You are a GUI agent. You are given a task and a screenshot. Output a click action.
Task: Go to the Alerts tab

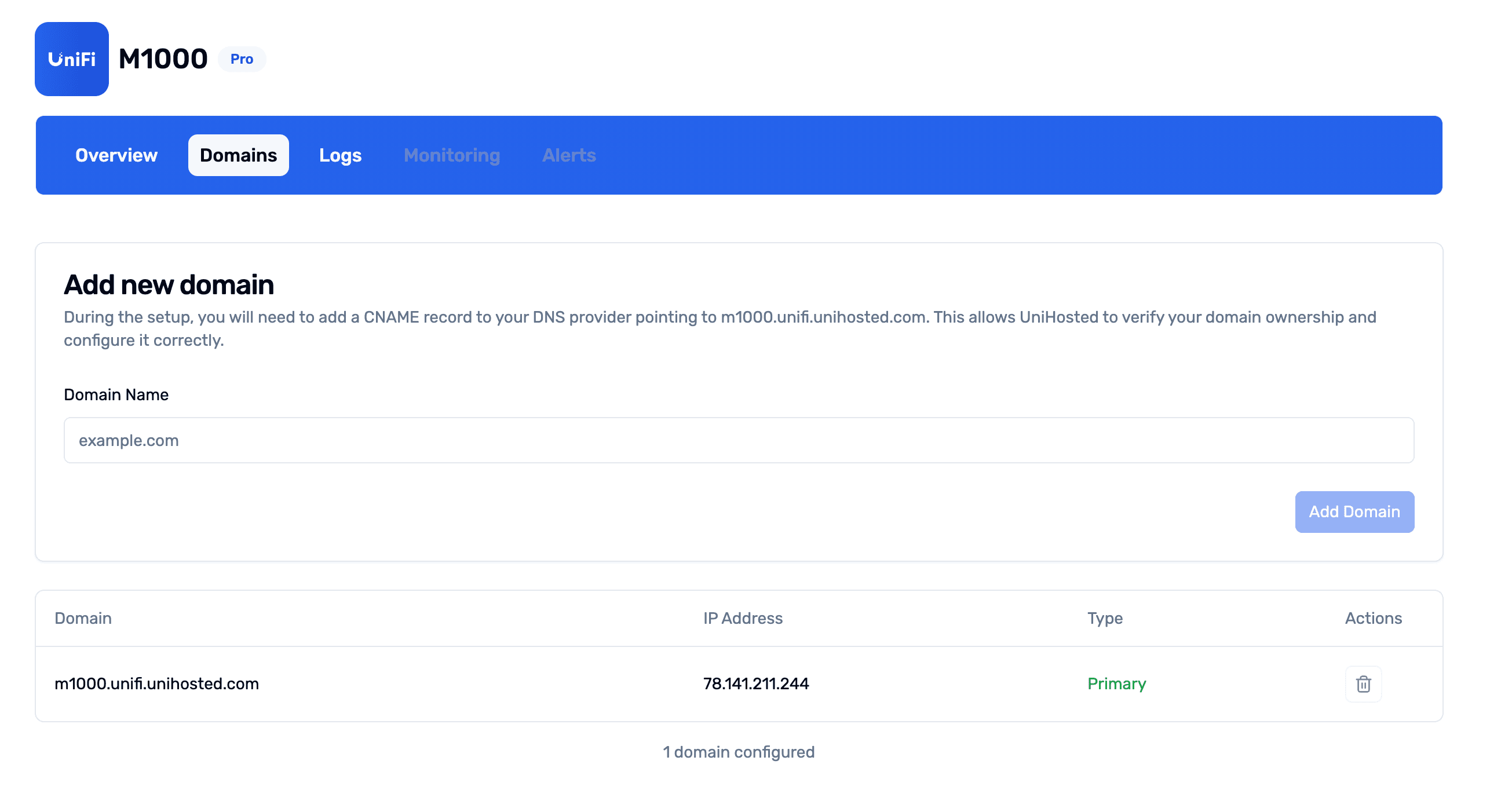point(569,156)
